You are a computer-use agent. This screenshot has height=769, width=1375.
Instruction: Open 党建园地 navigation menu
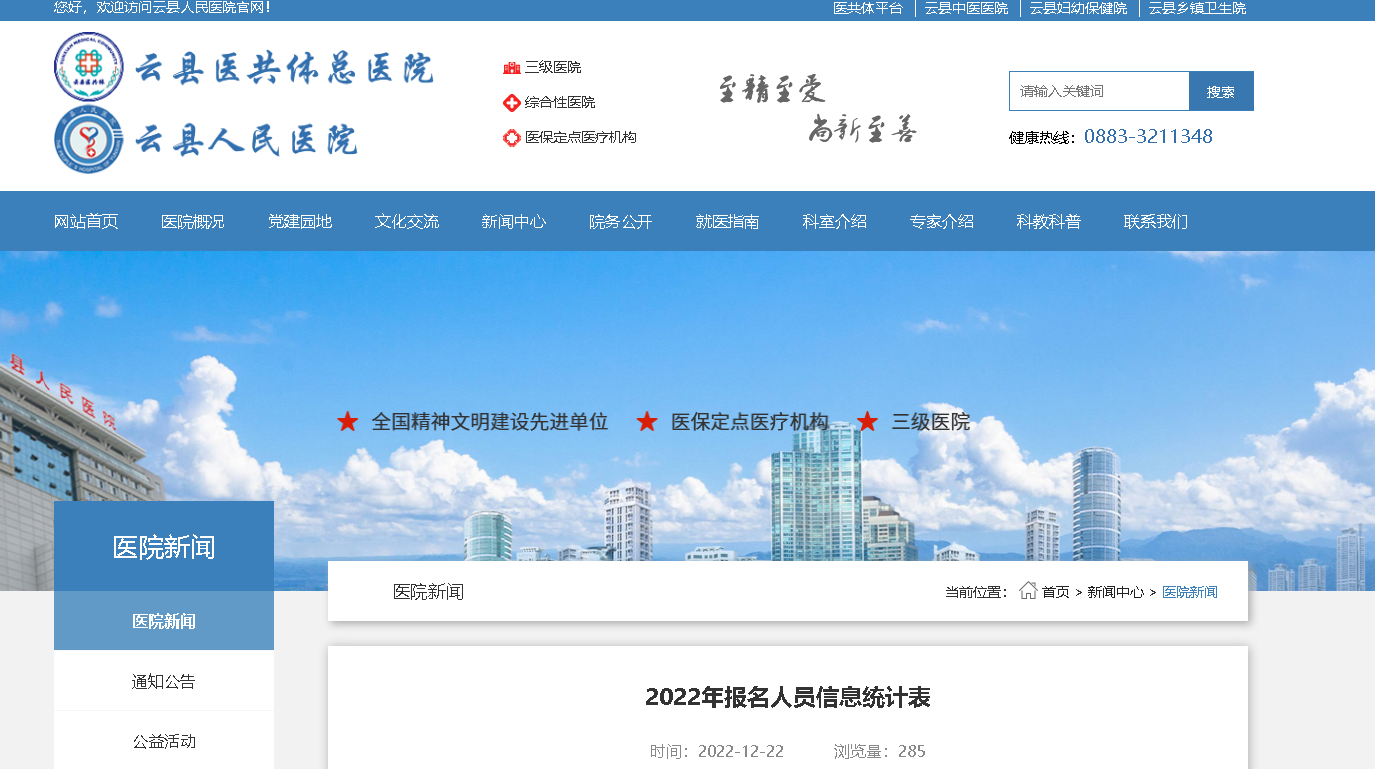pos(300,221)
